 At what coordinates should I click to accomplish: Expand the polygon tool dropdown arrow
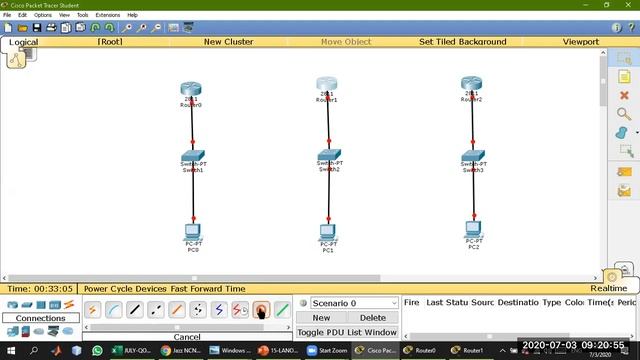pyautogui.click(x=637, y=133)
